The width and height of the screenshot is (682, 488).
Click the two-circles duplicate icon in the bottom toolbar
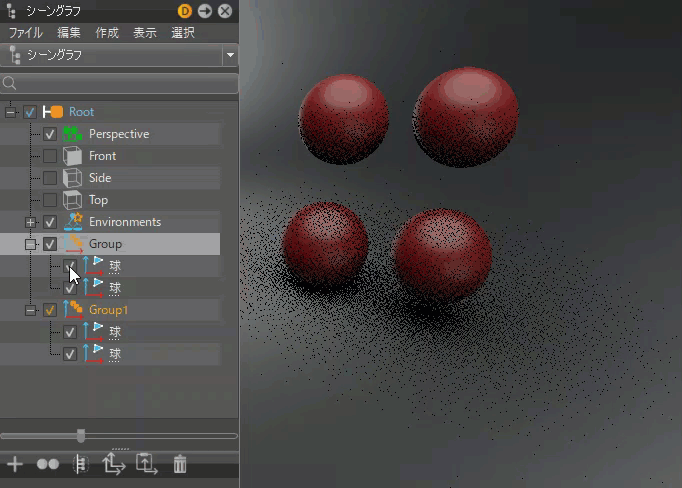tap(48, 464)
